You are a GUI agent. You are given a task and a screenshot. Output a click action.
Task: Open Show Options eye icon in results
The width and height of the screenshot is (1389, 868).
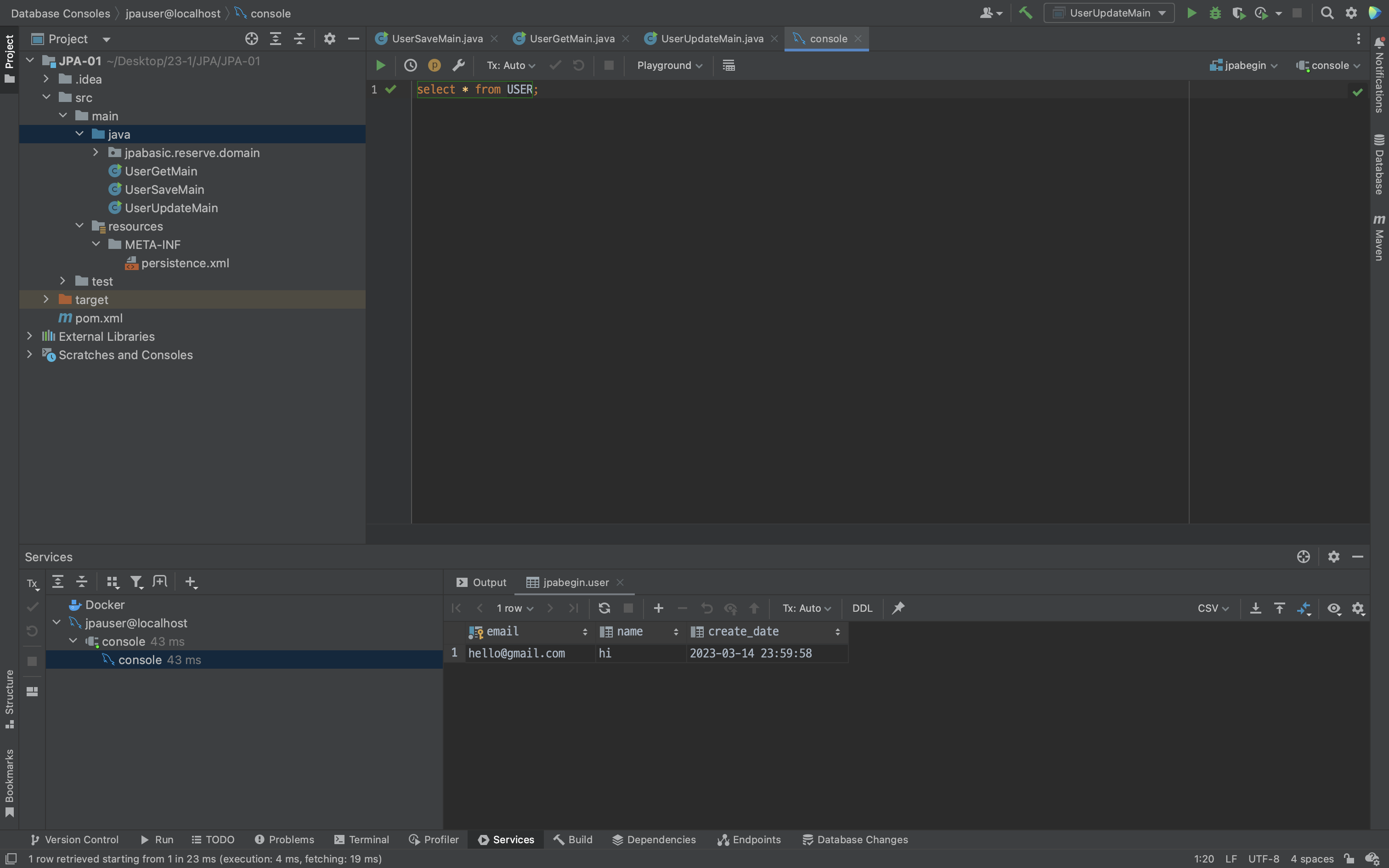point(1334,608)
